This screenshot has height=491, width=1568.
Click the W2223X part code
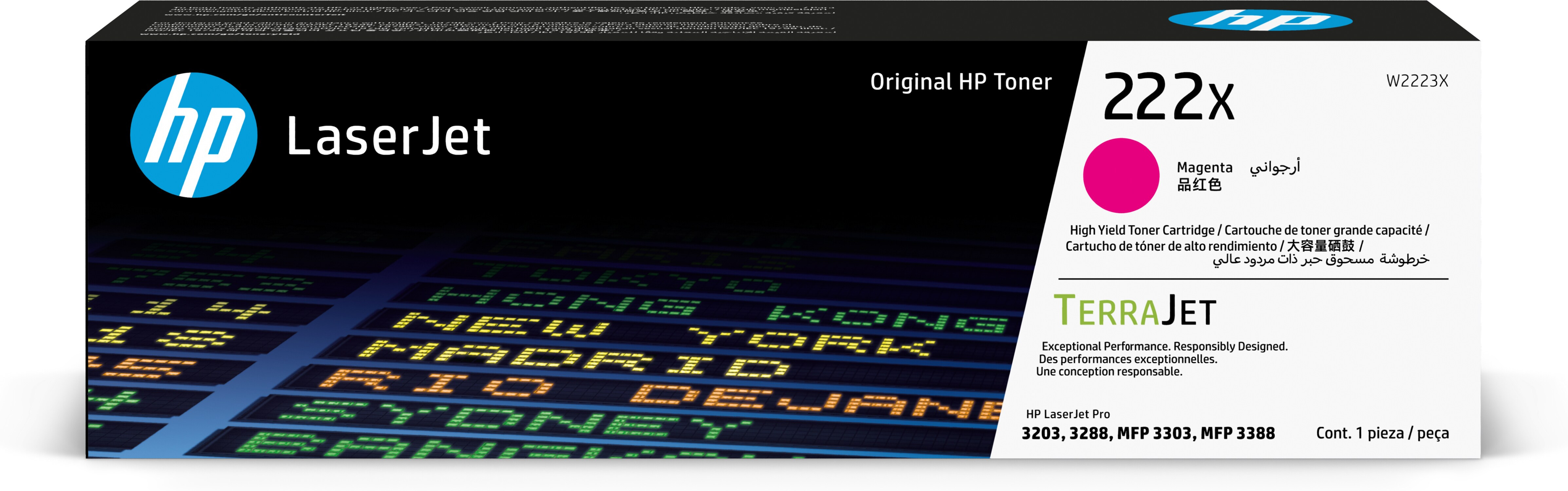coord(1416,81)
